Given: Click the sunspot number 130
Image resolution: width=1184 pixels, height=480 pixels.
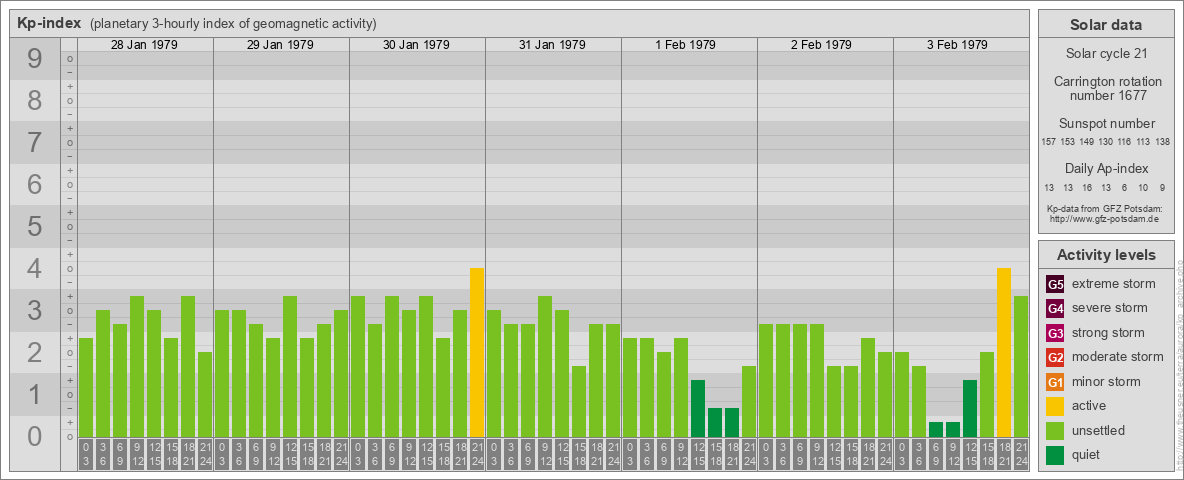Looking at the screenshot, I should click(x=1105, y=141).
